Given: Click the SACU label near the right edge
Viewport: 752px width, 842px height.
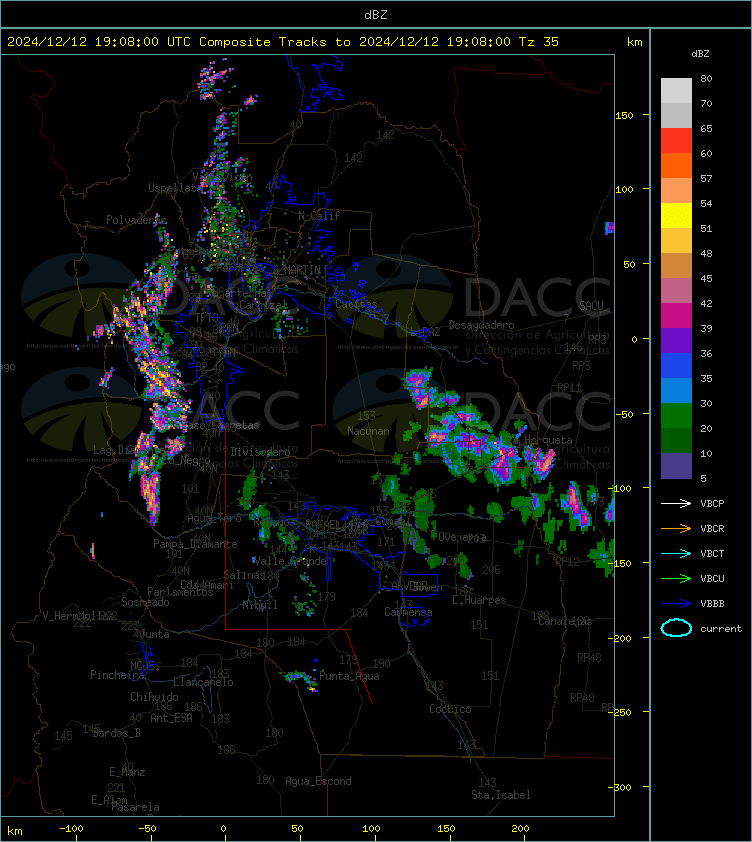Looking at the screenshot, I should (x=591, y=306).
